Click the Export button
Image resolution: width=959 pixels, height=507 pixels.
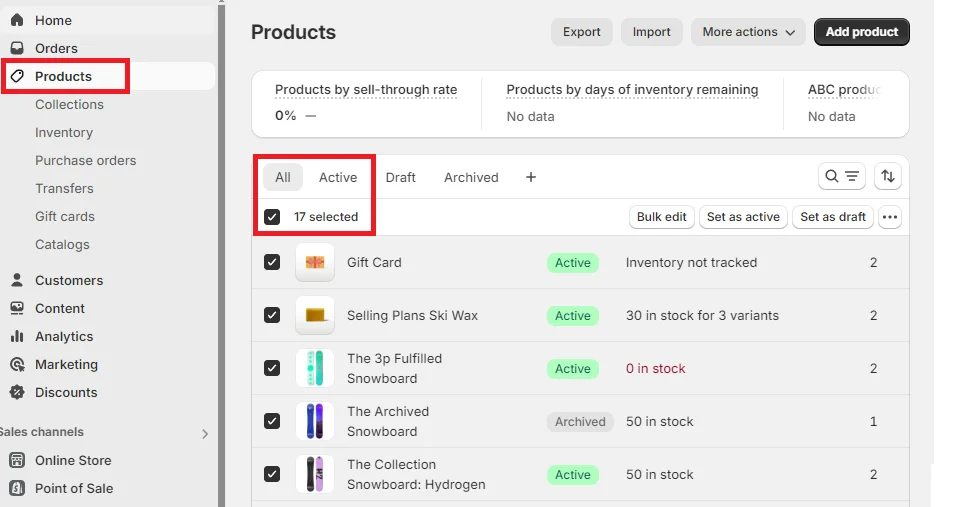(x=582, y=32)
